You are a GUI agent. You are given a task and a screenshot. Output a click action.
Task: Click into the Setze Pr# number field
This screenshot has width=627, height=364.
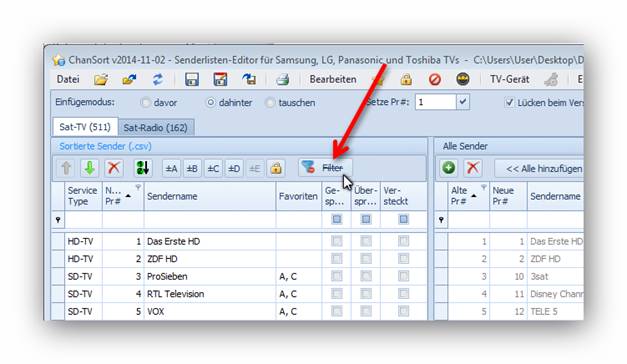pos(435,102)
